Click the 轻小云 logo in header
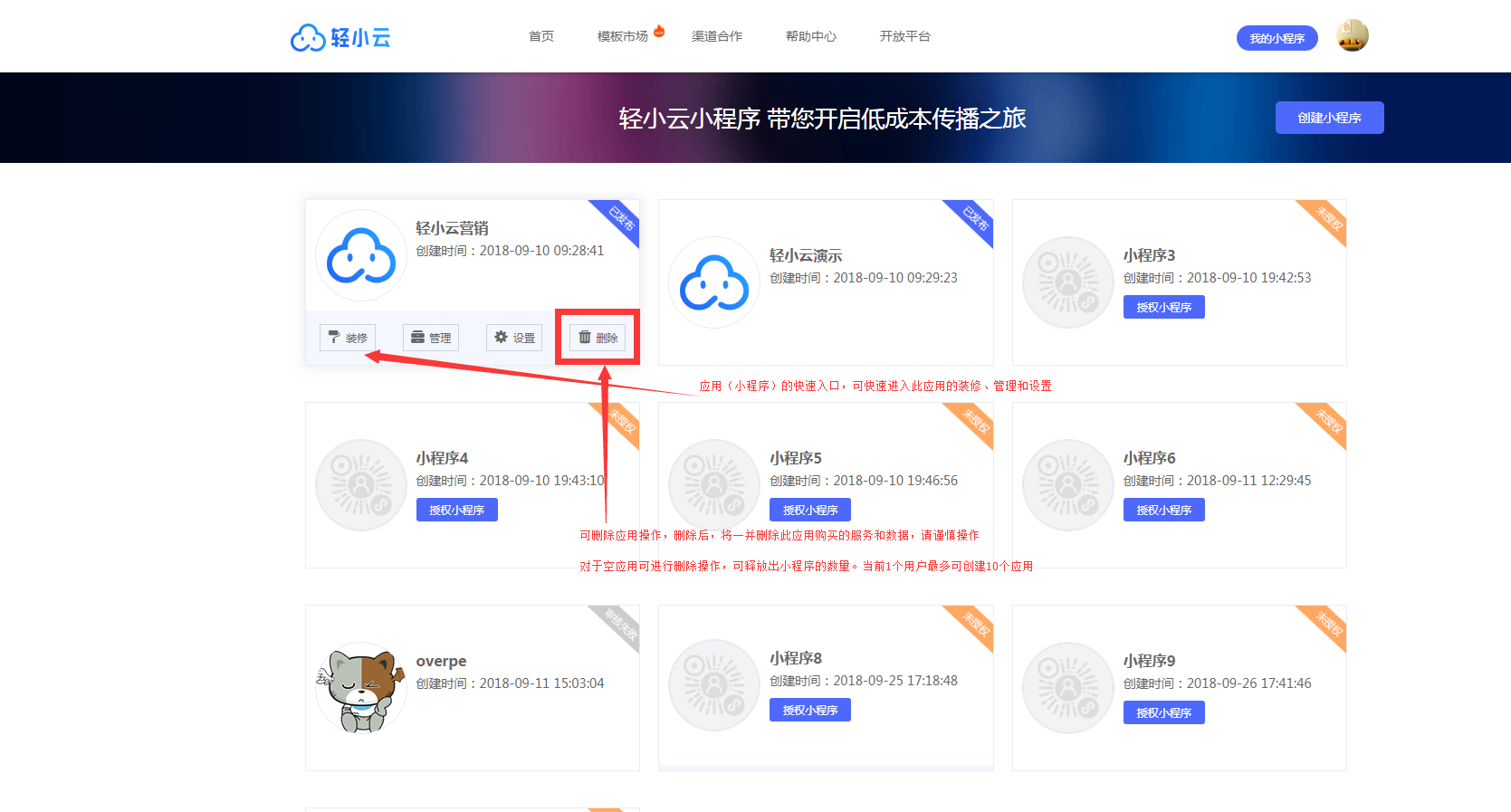 340,38
